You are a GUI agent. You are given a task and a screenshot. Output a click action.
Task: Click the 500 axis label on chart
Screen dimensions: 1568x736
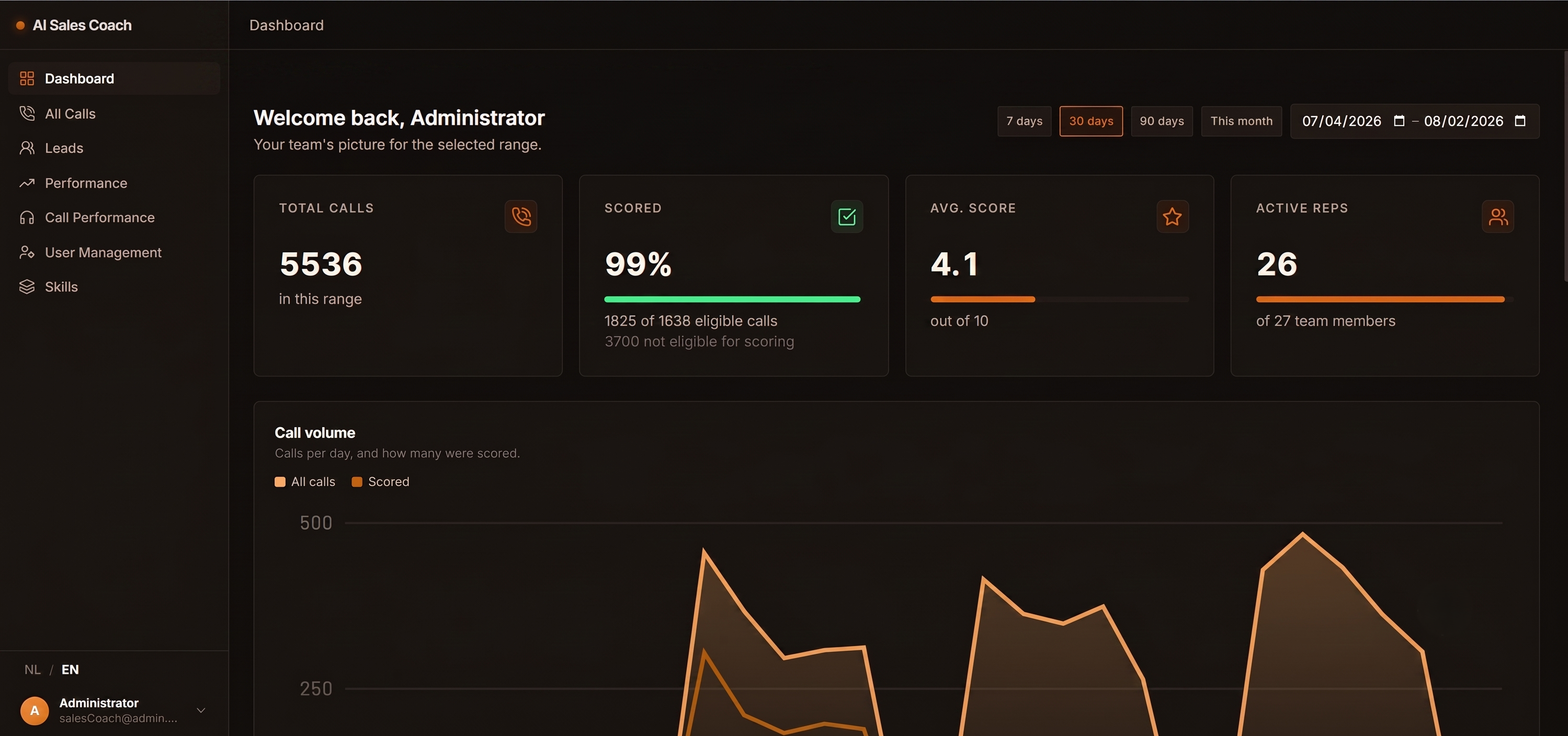coord(316,523)
